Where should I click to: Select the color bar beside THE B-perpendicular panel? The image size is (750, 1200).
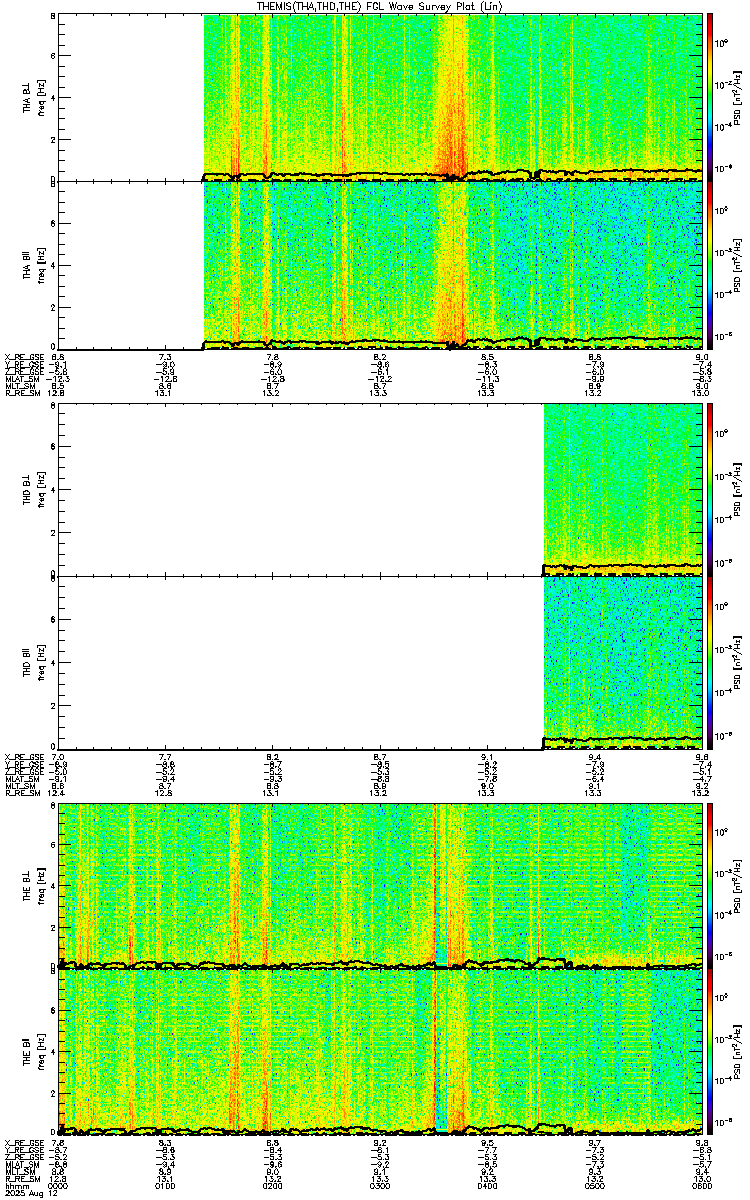[710, 885]
